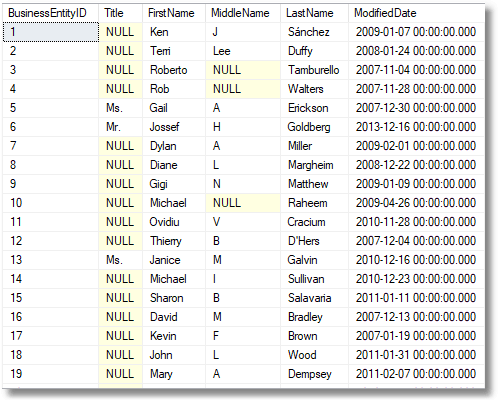Click the BusinessEntityID cell 19

(x=50, y=374)
